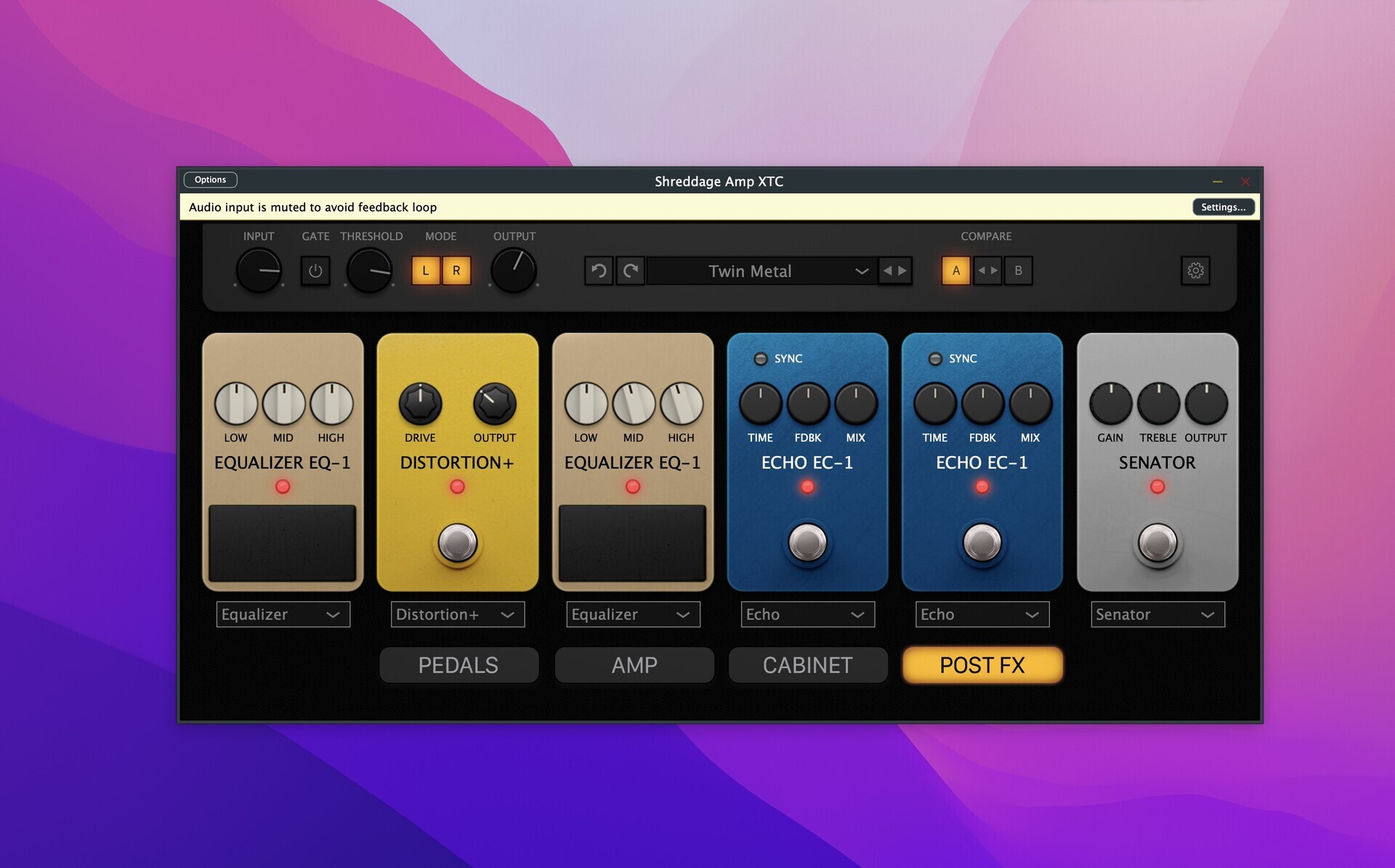Click the 'Shreddage Amp XTC' window title

point(719,181)
